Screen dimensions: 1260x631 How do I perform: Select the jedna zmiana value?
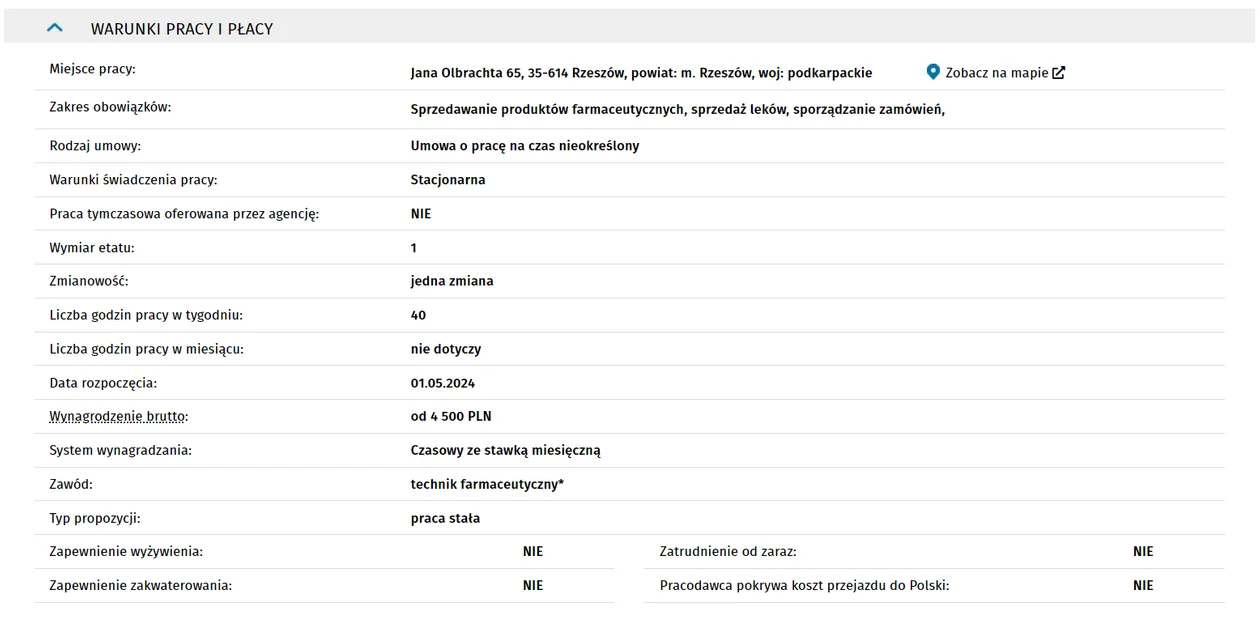point(452,281)
